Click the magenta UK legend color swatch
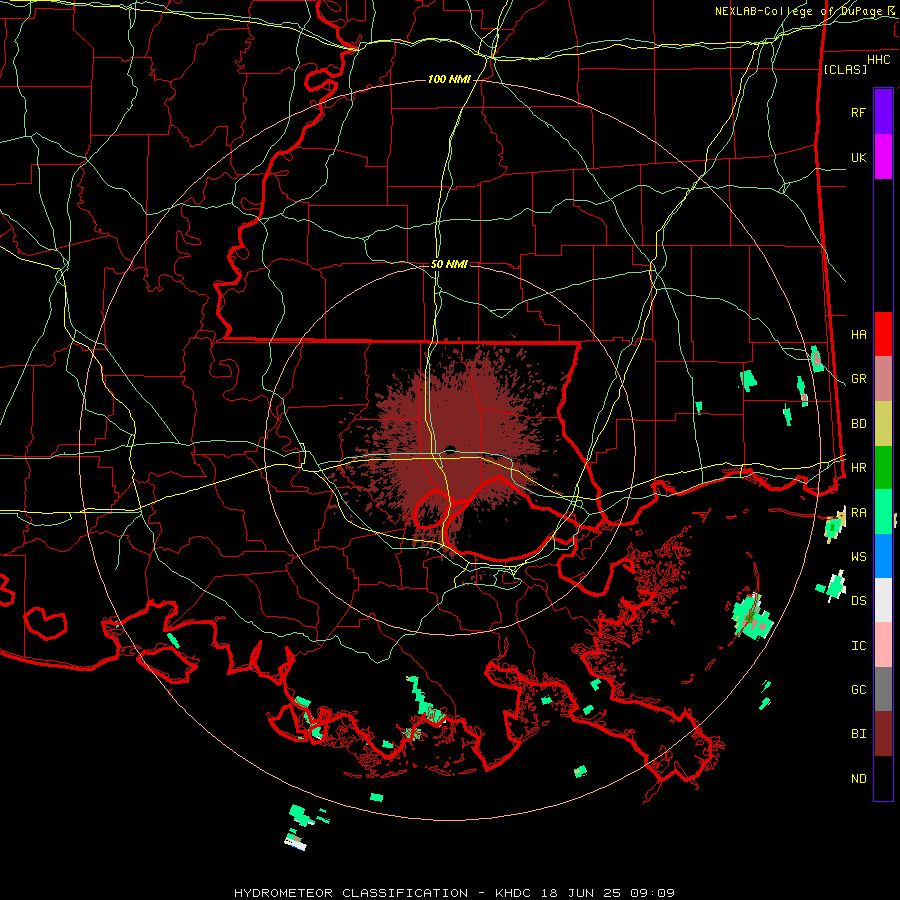The height and width of the screenshot is (900, 900). click(x=883, y=157)
